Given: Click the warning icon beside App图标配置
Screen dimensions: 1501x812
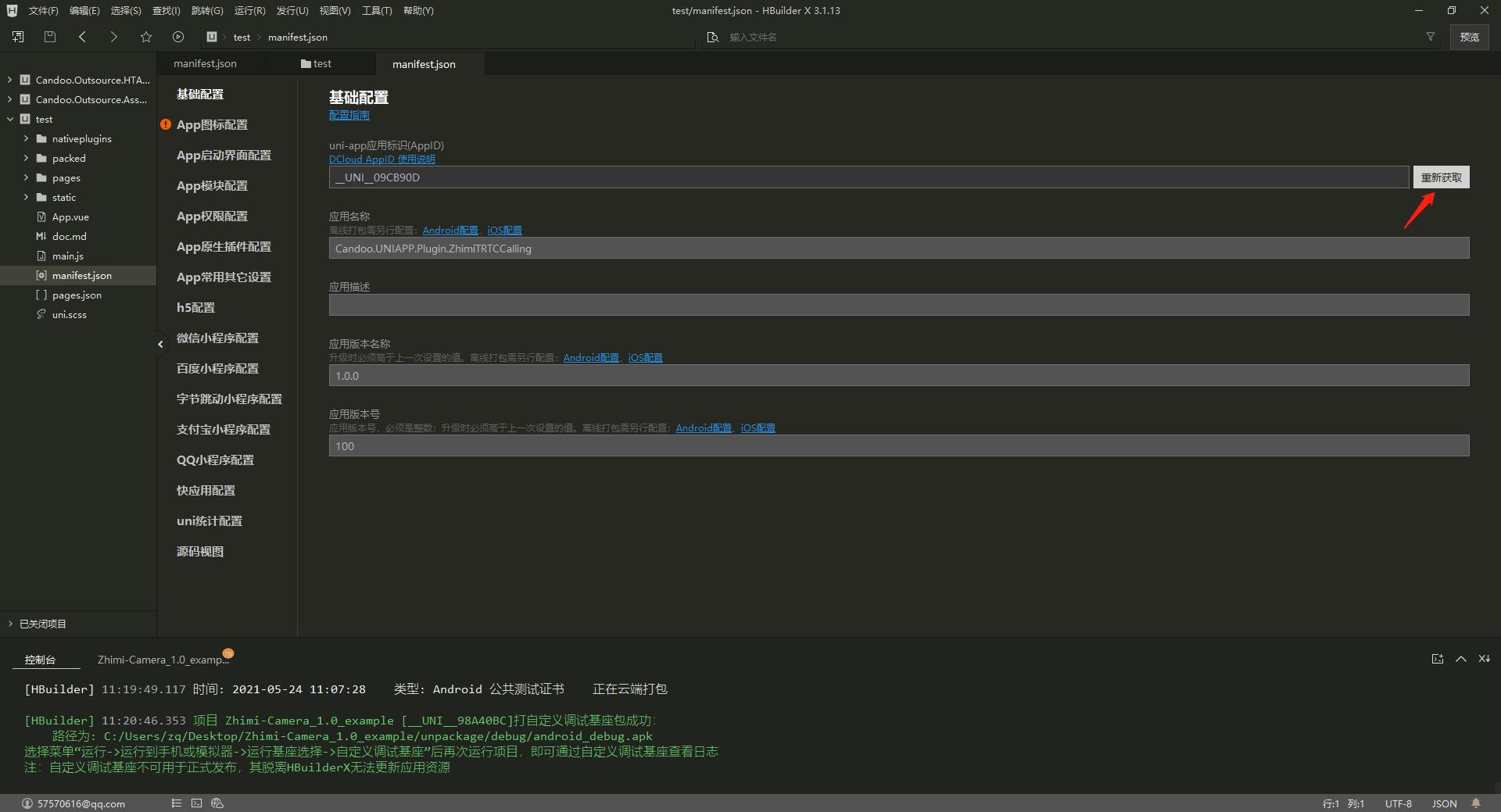Looking at the screenshot, I should [x=166, y=124].
